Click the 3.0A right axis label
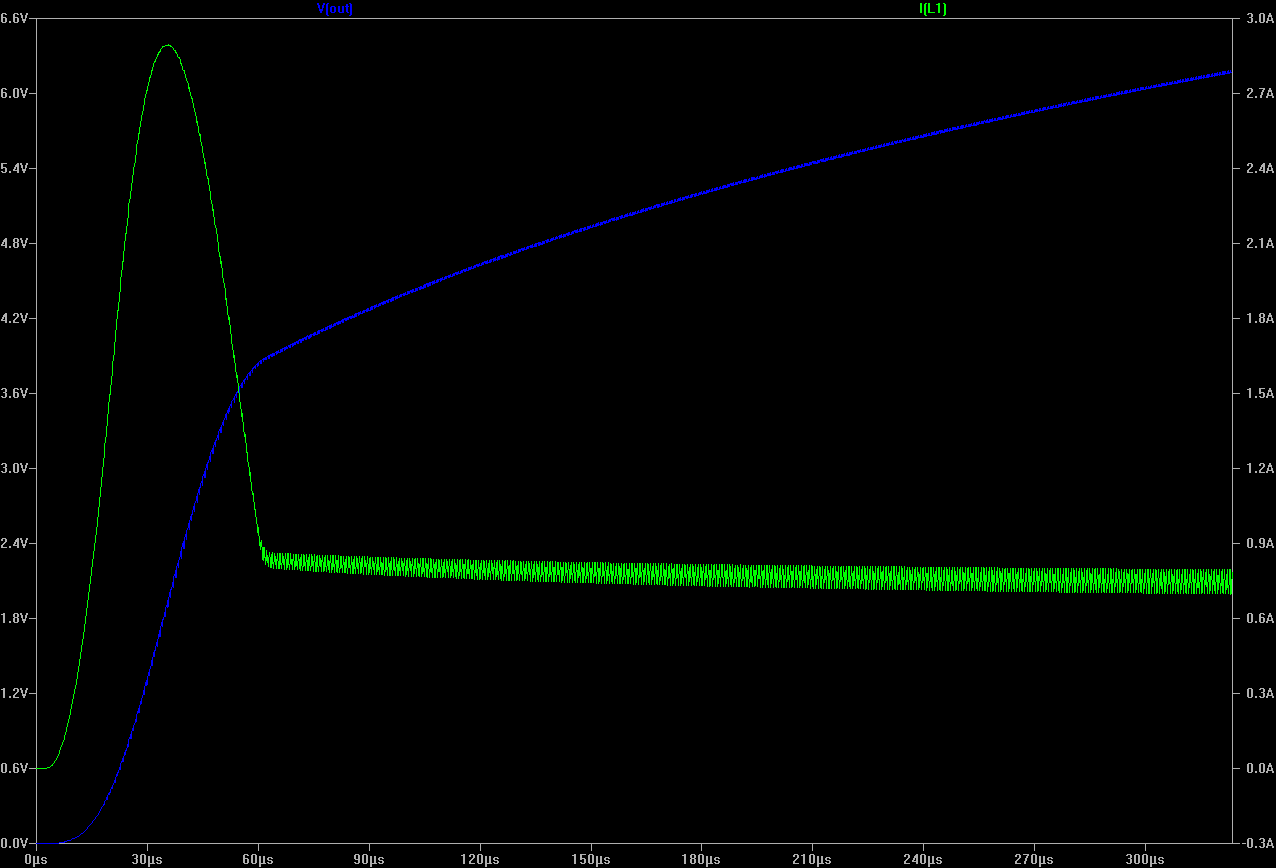This screenshot has width=1276, height=868. [1260, 19]
